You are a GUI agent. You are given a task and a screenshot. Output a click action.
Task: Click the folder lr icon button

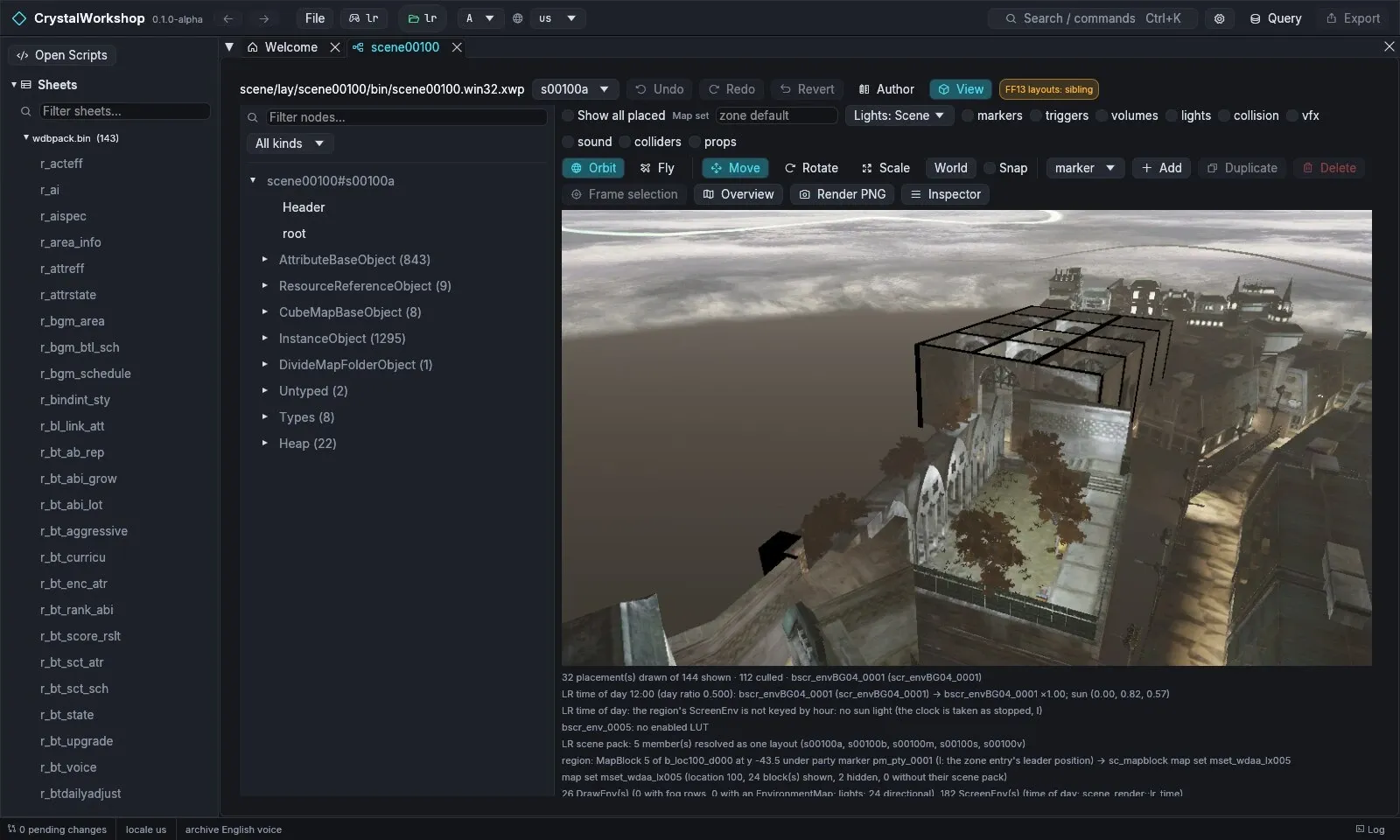(423, 18)
